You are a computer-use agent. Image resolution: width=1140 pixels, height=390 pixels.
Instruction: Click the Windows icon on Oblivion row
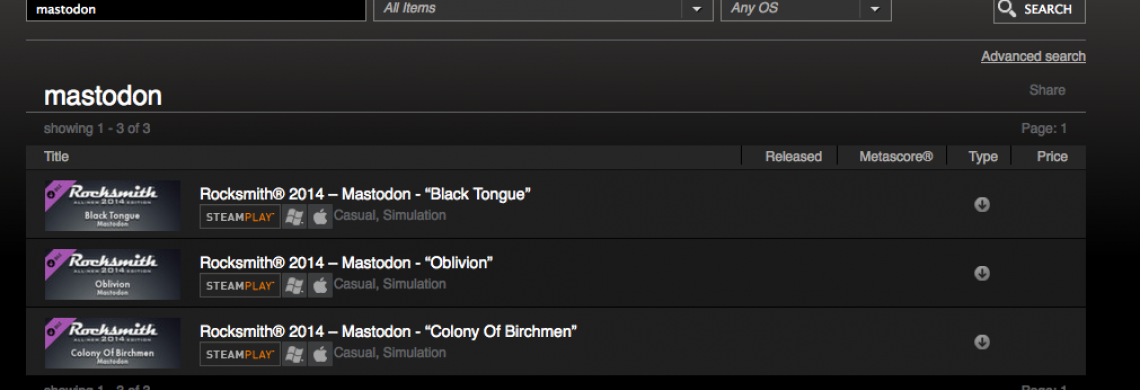294,285
